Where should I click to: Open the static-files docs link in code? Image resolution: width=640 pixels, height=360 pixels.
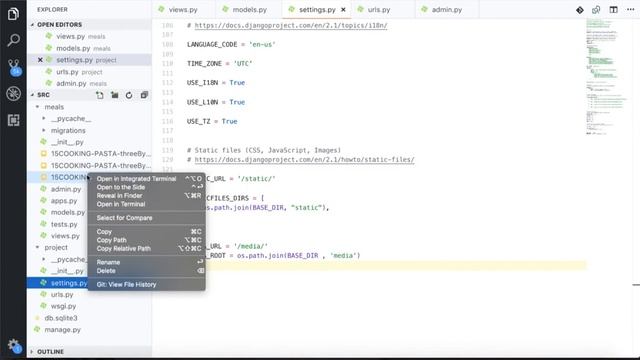[x=304, y=160]
